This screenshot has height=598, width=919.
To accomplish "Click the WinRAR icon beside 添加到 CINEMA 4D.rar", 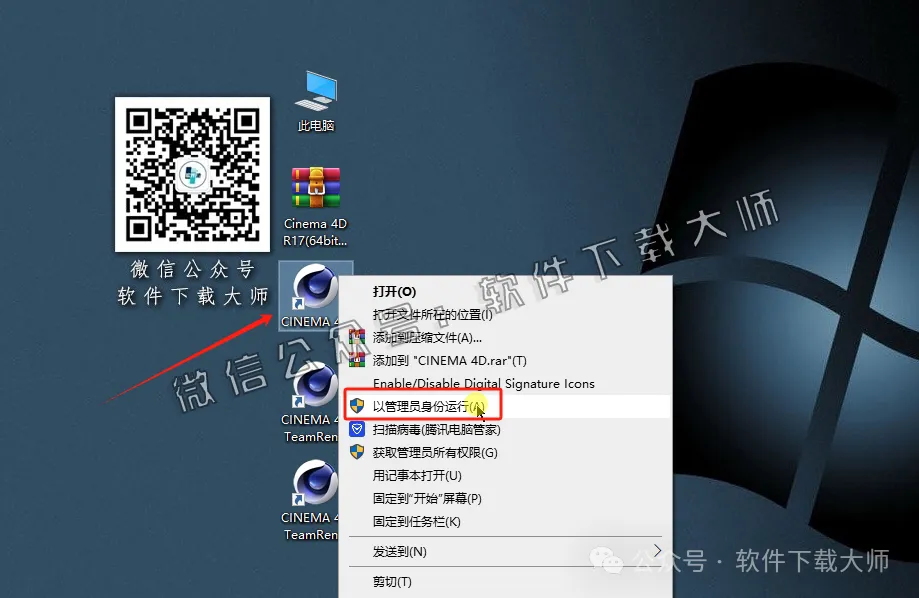I will coord(359,359).
